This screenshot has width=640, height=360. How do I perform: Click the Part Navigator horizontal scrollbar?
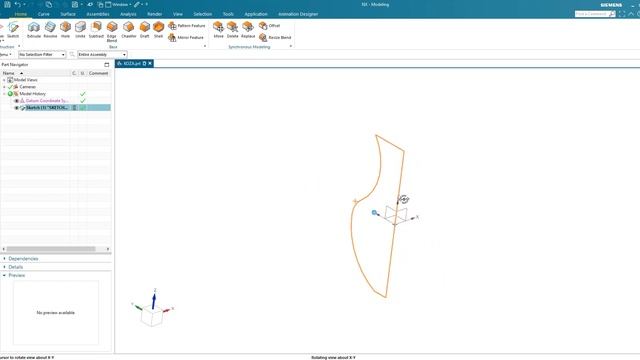click(51, 249)
